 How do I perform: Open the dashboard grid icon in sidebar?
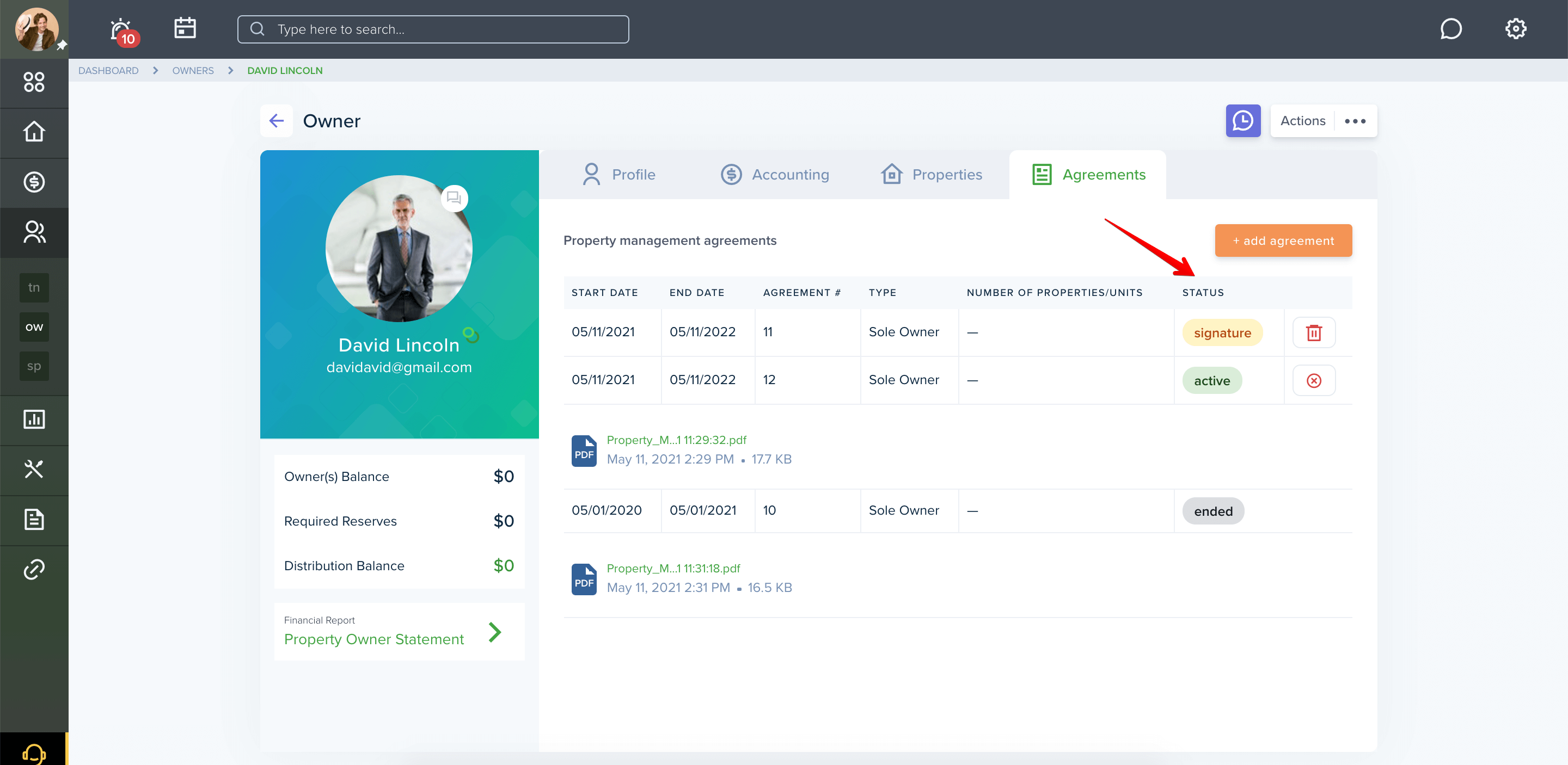coord(34,82)
